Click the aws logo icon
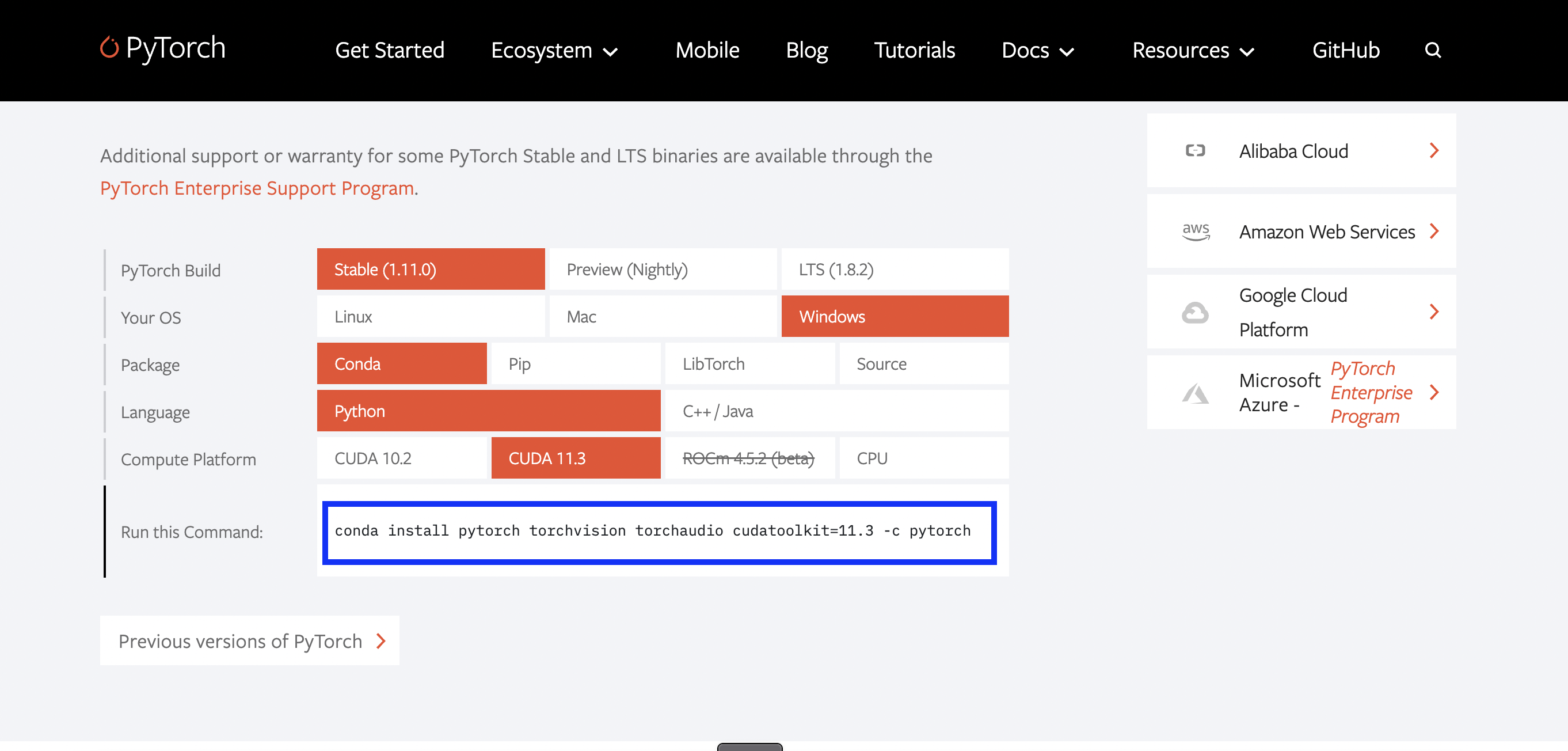The width and height of the screenshot is (1568, 751). (x=1196, y=232)
